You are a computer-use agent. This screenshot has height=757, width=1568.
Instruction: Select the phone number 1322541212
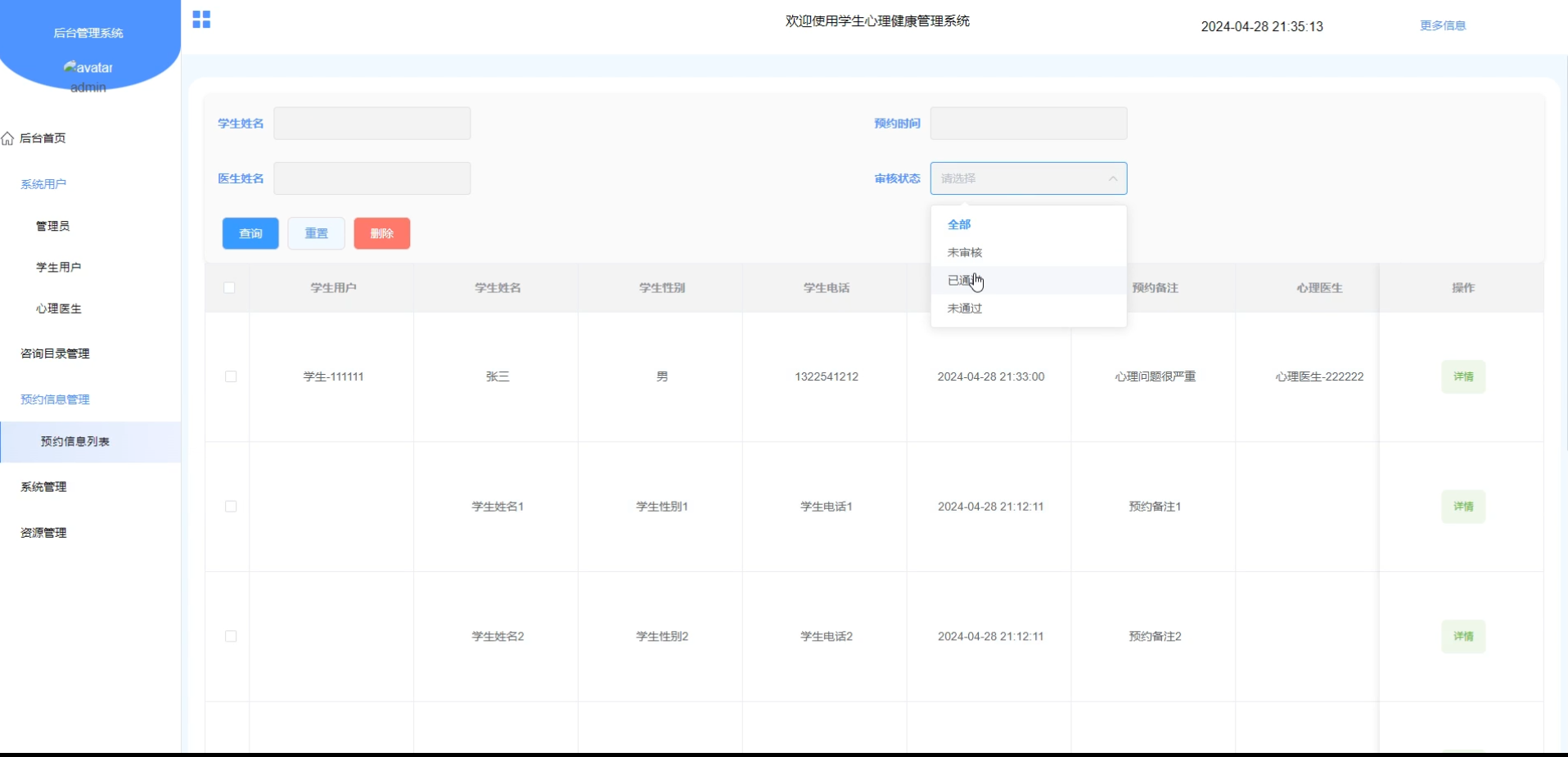pos(827,376)
